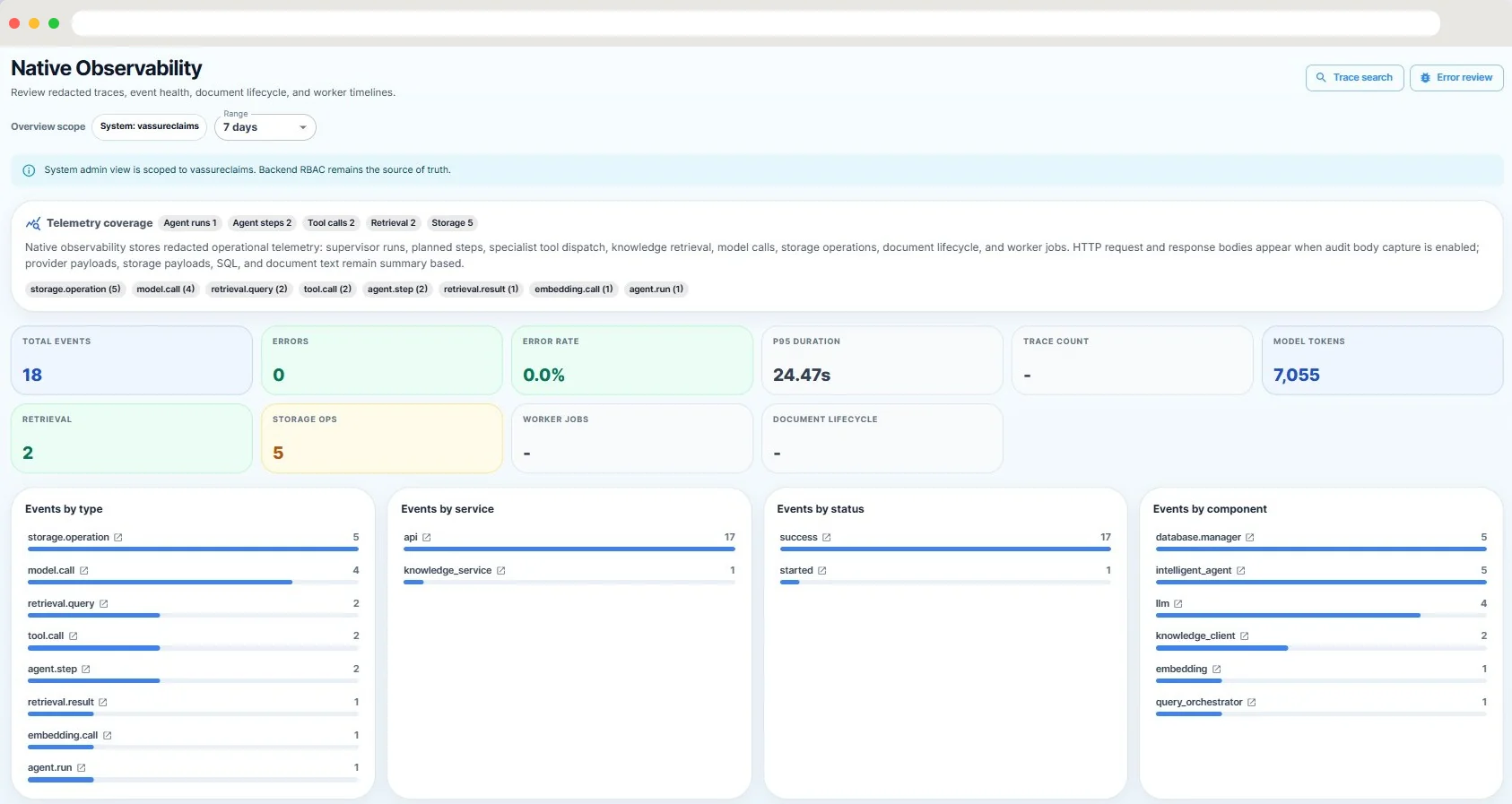Open external link icon beside agent.step

point(86,670)
